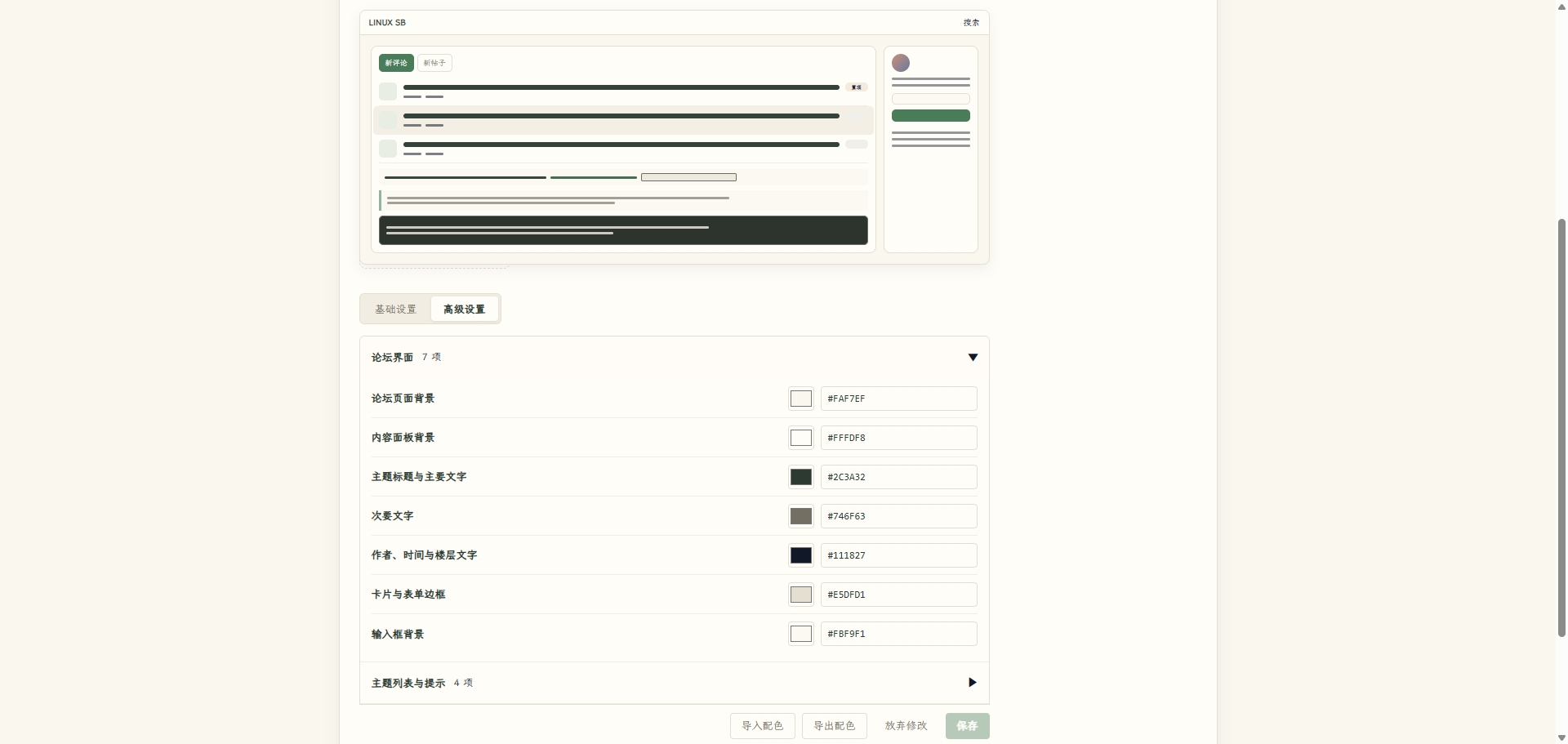This screenshot has height=744, width=1568.
Task: Open the 次要文字 color swatch
Action: [801, 516]
